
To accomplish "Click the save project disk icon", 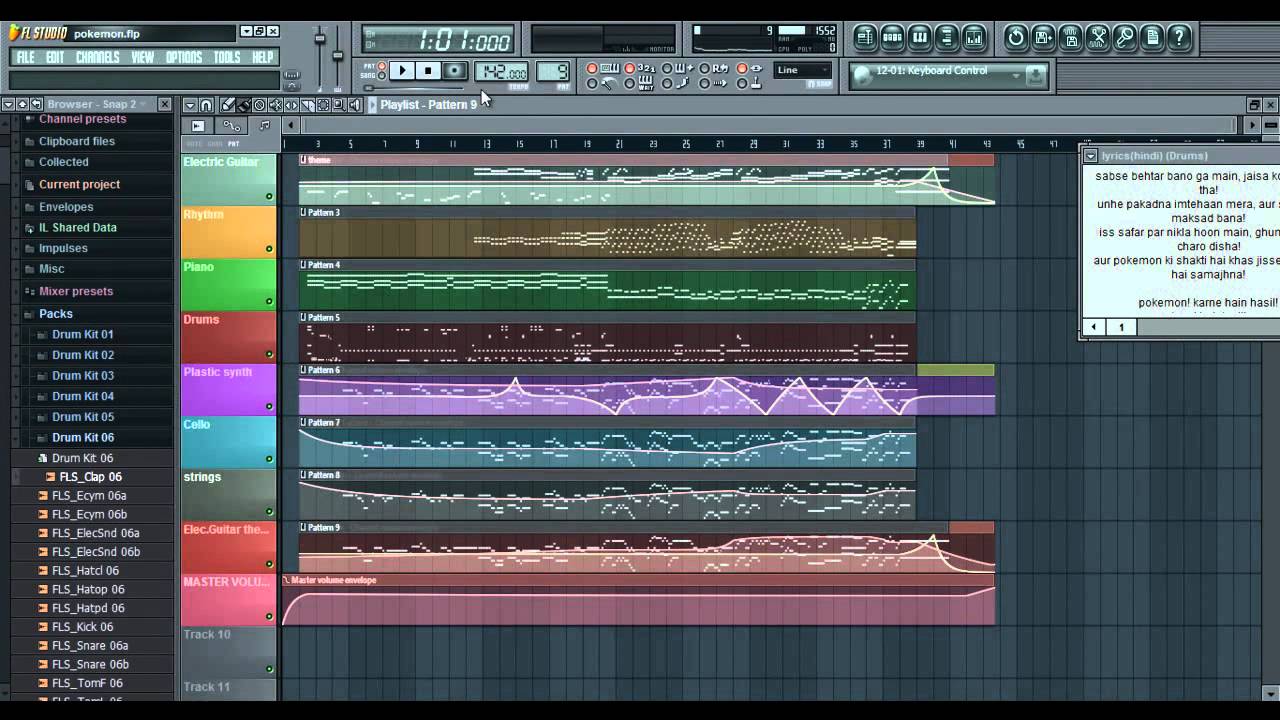I will (1043, 38).
